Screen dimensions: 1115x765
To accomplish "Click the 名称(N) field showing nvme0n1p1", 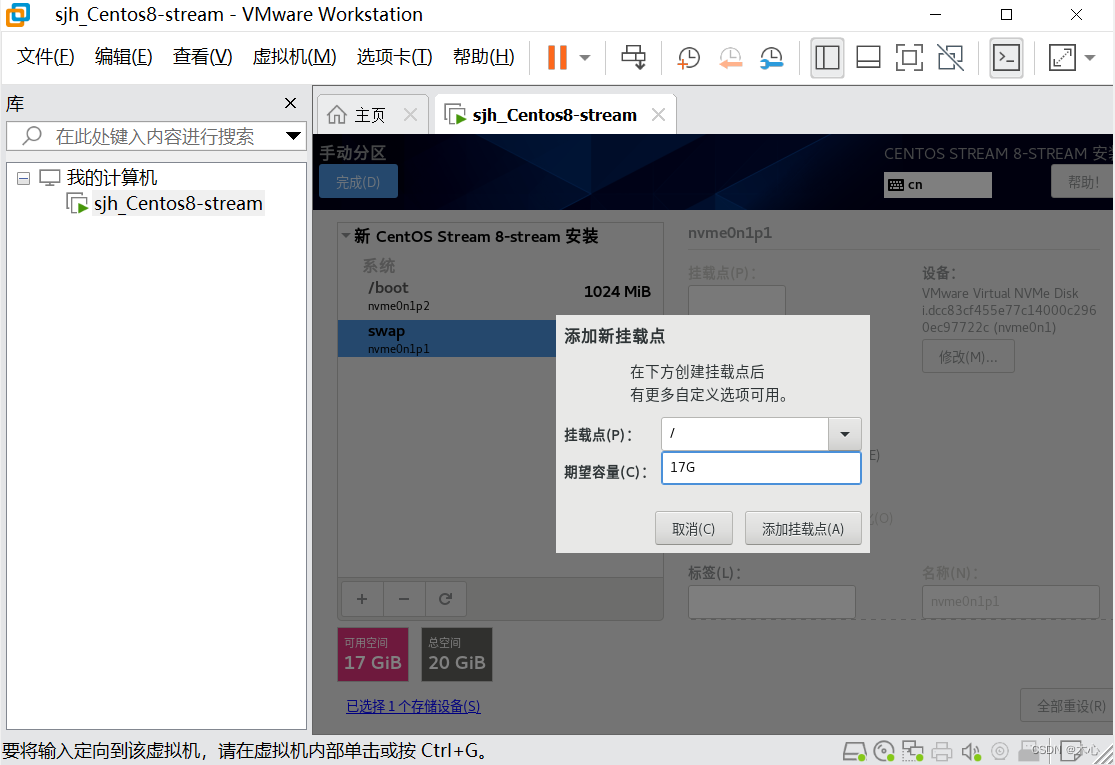I will [x=1010, y=601].
